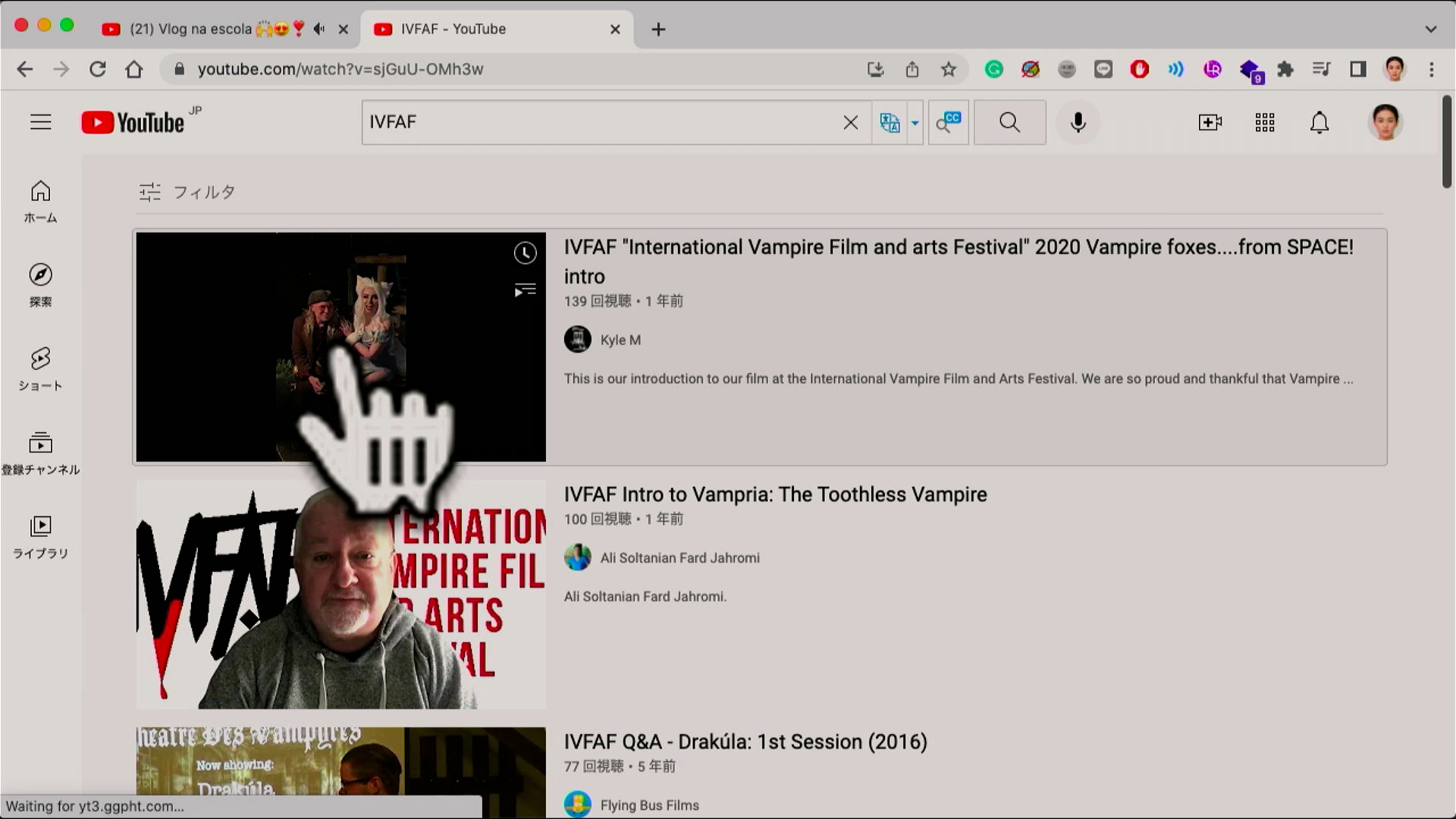
Task: Open 探索 explore in sidebar
Action: (40, 285)
